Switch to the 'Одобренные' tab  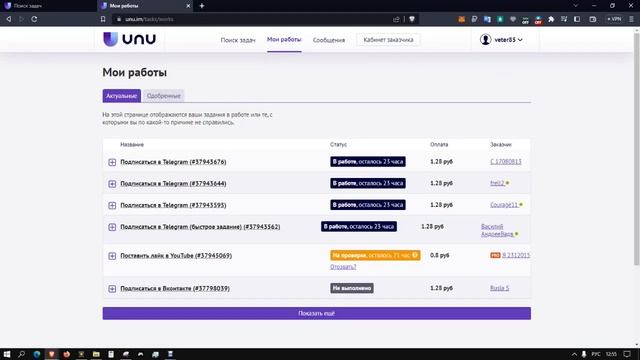coord(164,96)
